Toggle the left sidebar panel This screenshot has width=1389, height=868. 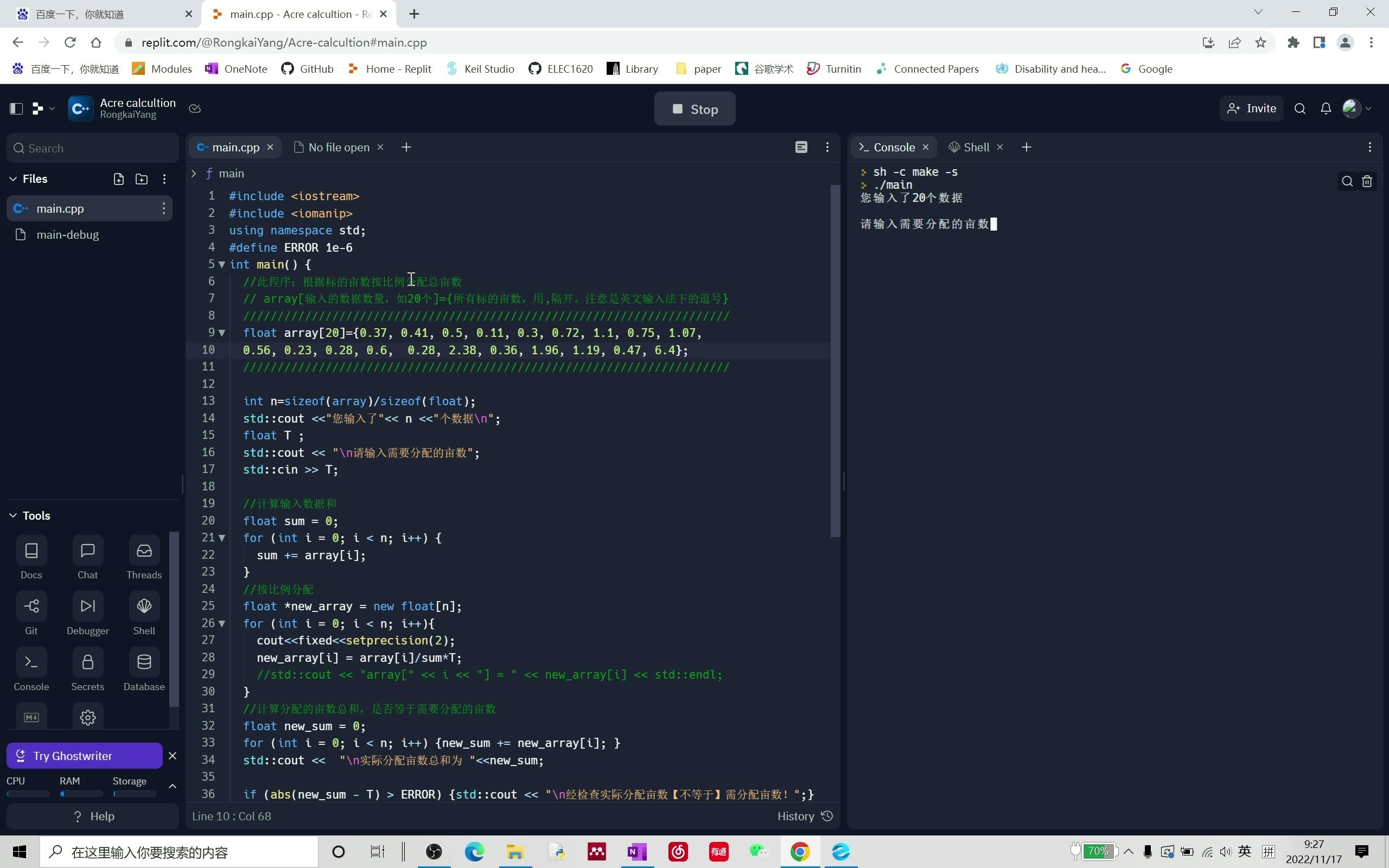[x=16, y=109]
